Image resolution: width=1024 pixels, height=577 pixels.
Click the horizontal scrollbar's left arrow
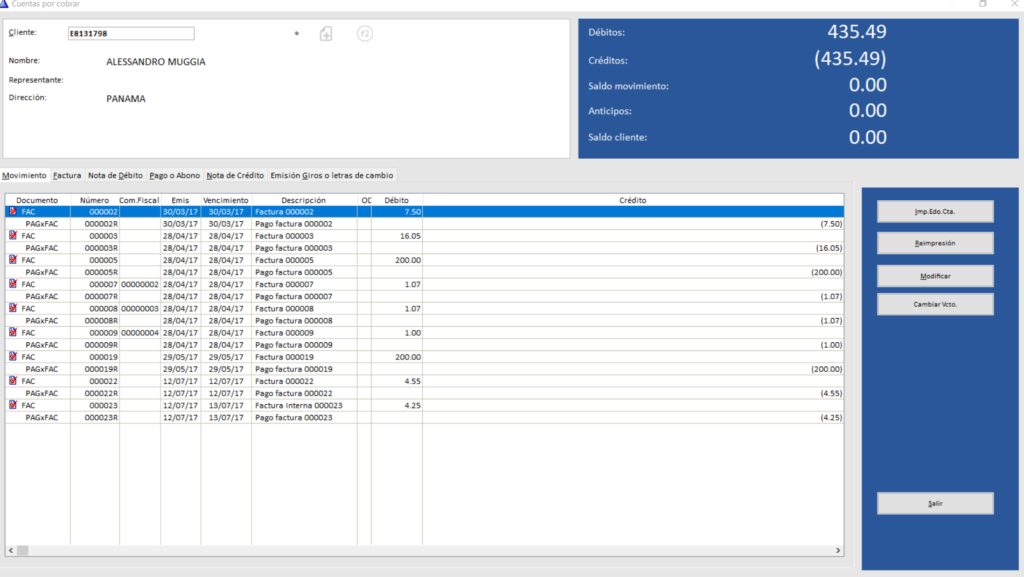9,550
